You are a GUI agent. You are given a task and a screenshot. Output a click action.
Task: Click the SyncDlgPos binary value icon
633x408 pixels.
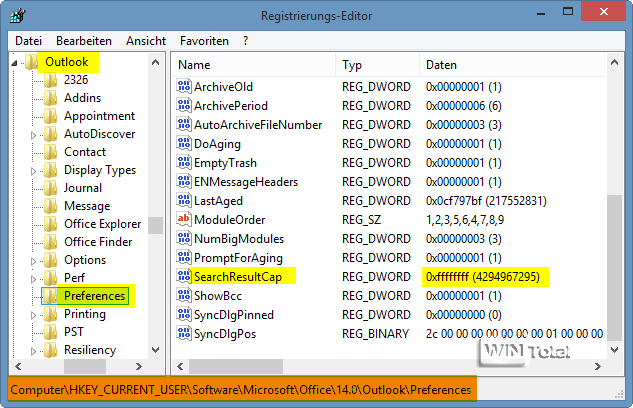pos(184,333)
